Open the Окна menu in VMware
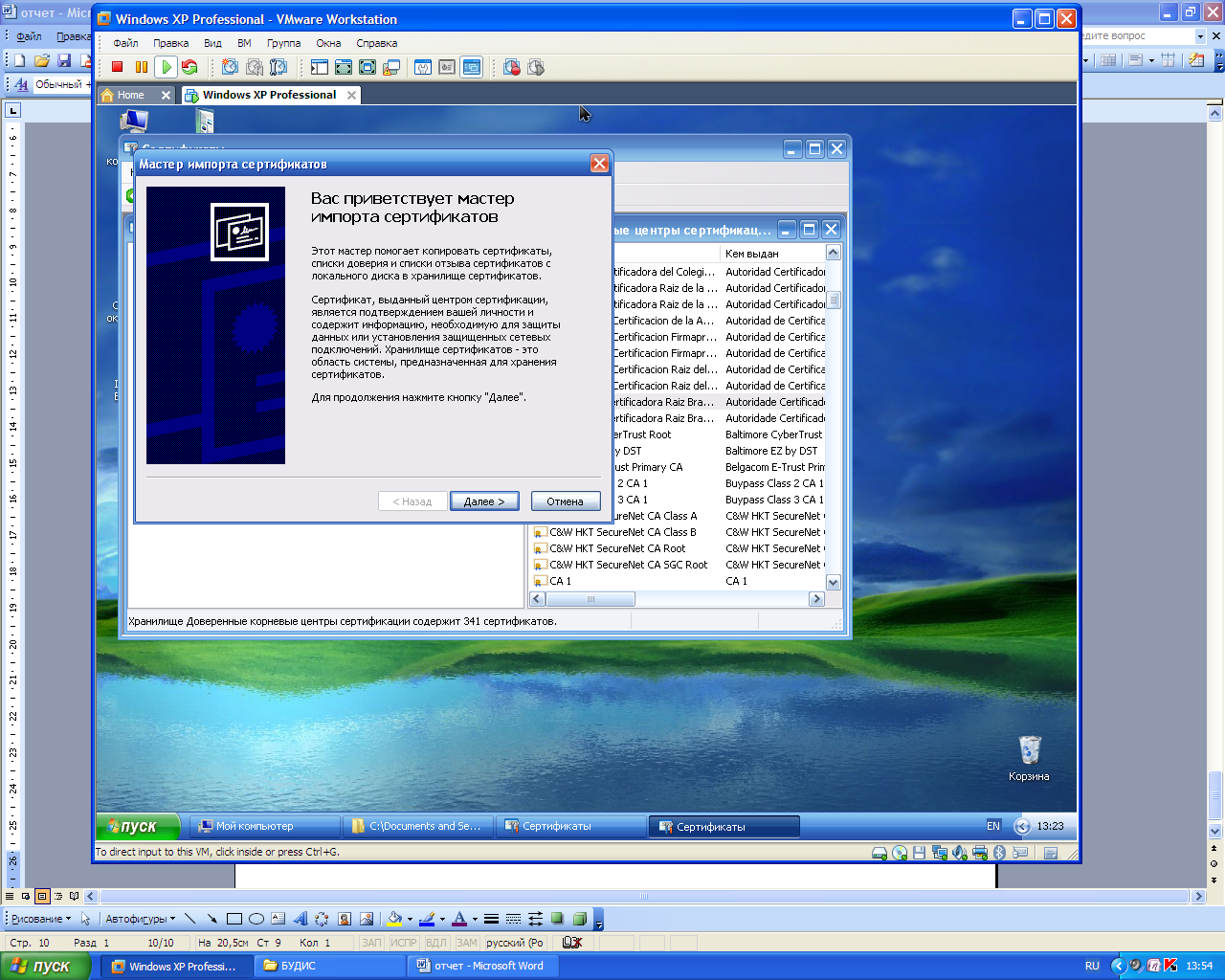The image size is (1225, 980). pos(328,43)
